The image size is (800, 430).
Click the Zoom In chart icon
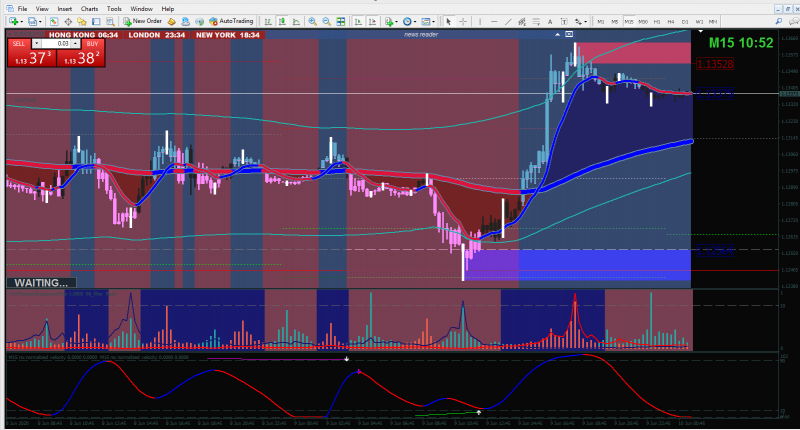(312, 21)
